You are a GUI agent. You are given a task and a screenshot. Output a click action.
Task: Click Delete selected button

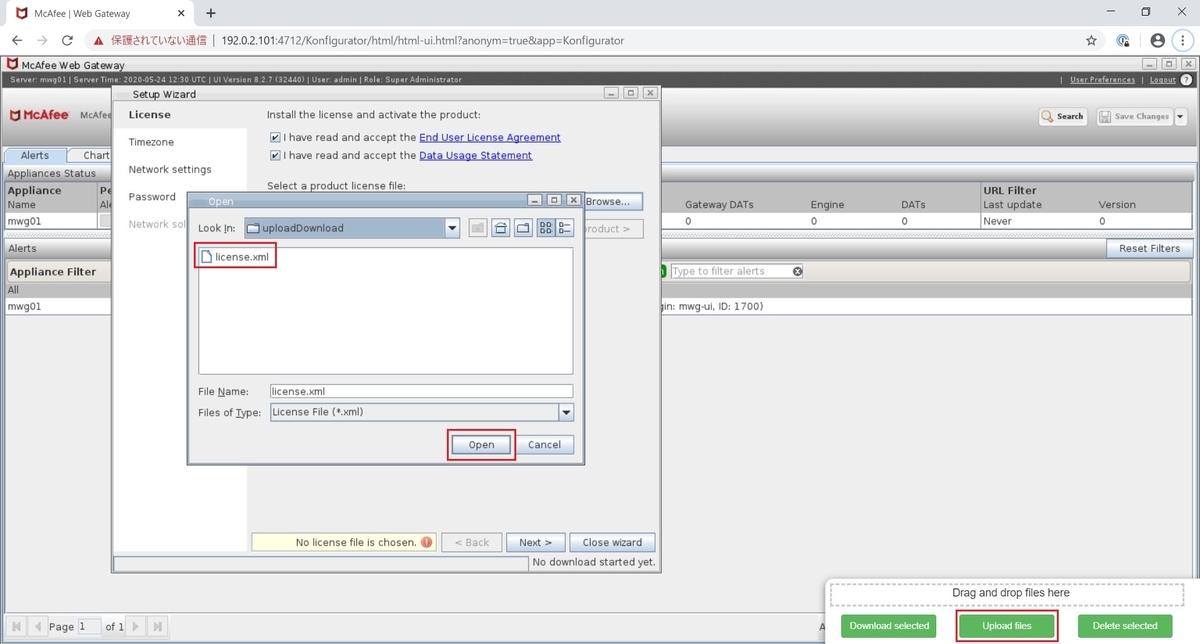[x=1125, y=626]
